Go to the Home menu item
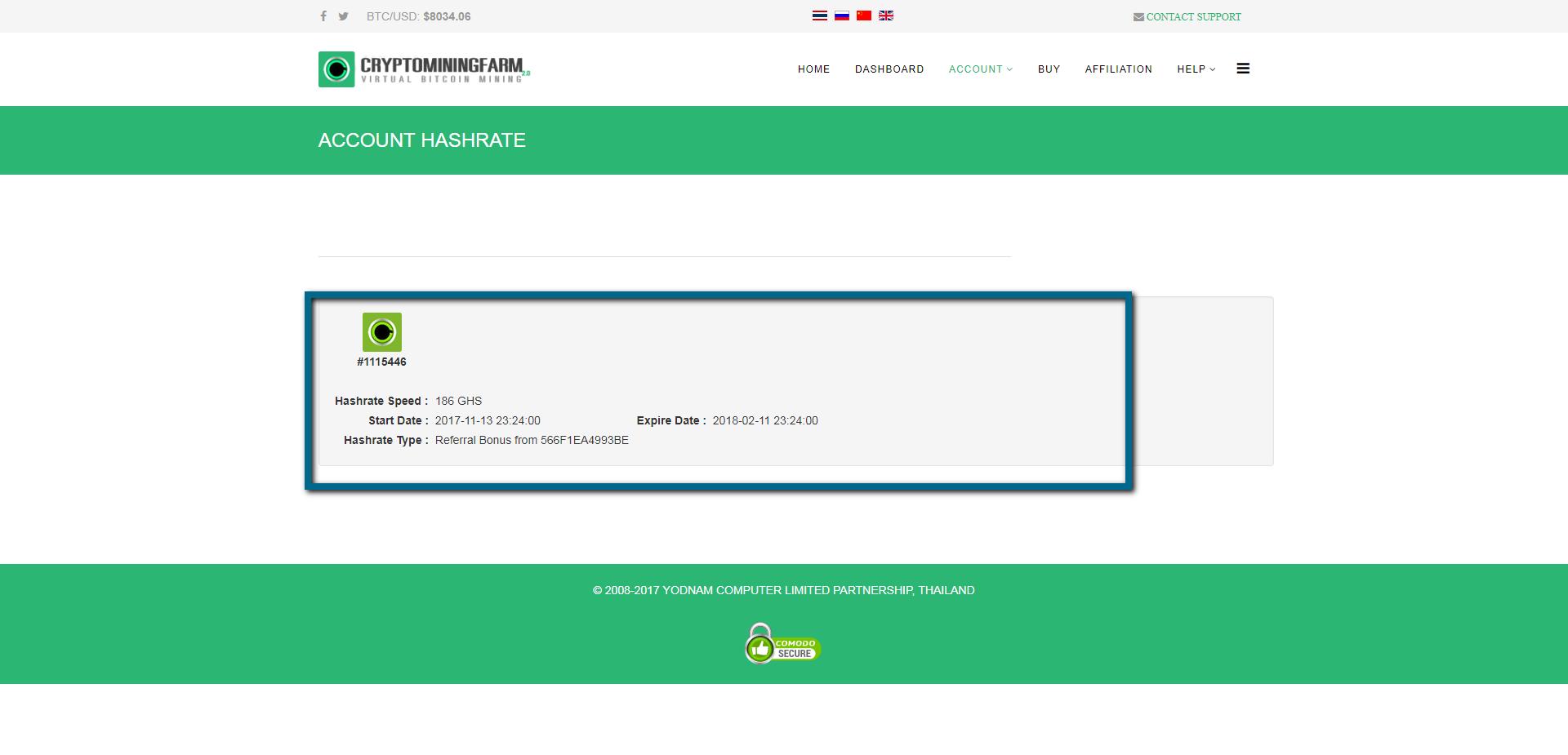The image size is (1568, 755). click(813, 69)
